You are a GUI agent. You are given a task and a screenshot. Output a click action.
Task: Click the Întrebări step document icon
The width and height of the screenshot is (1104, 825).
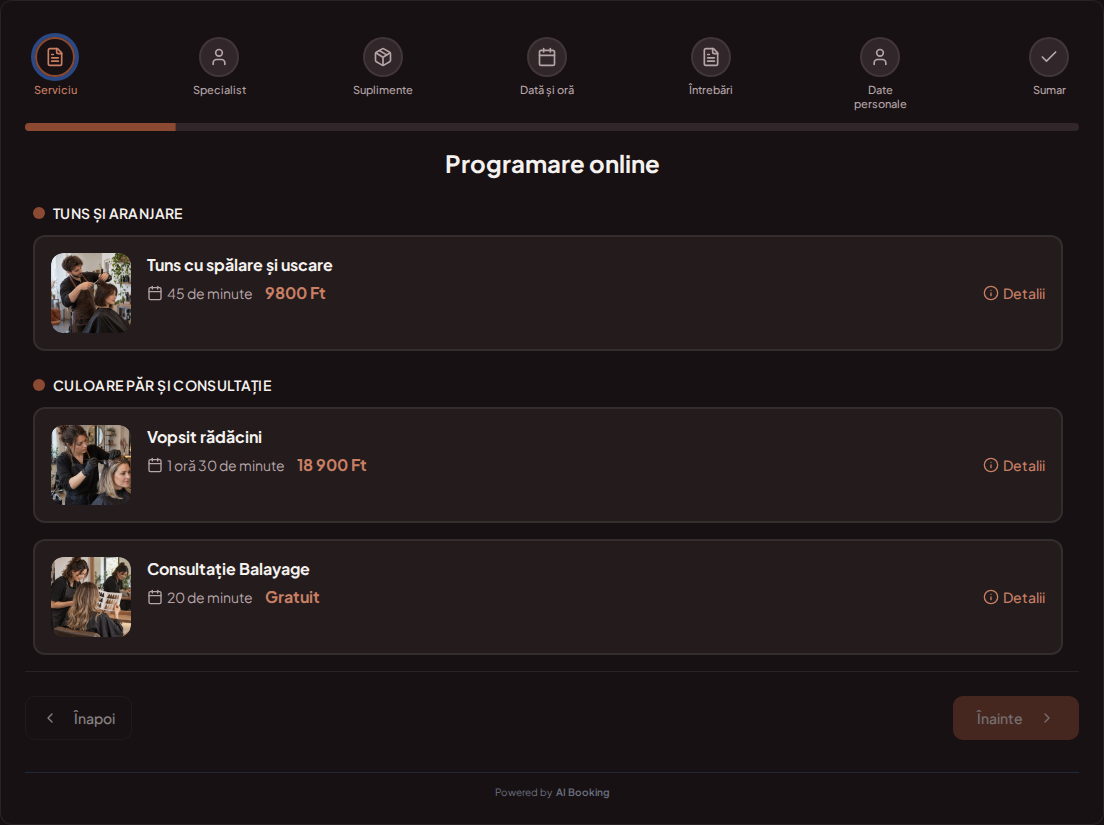[711, 57]
